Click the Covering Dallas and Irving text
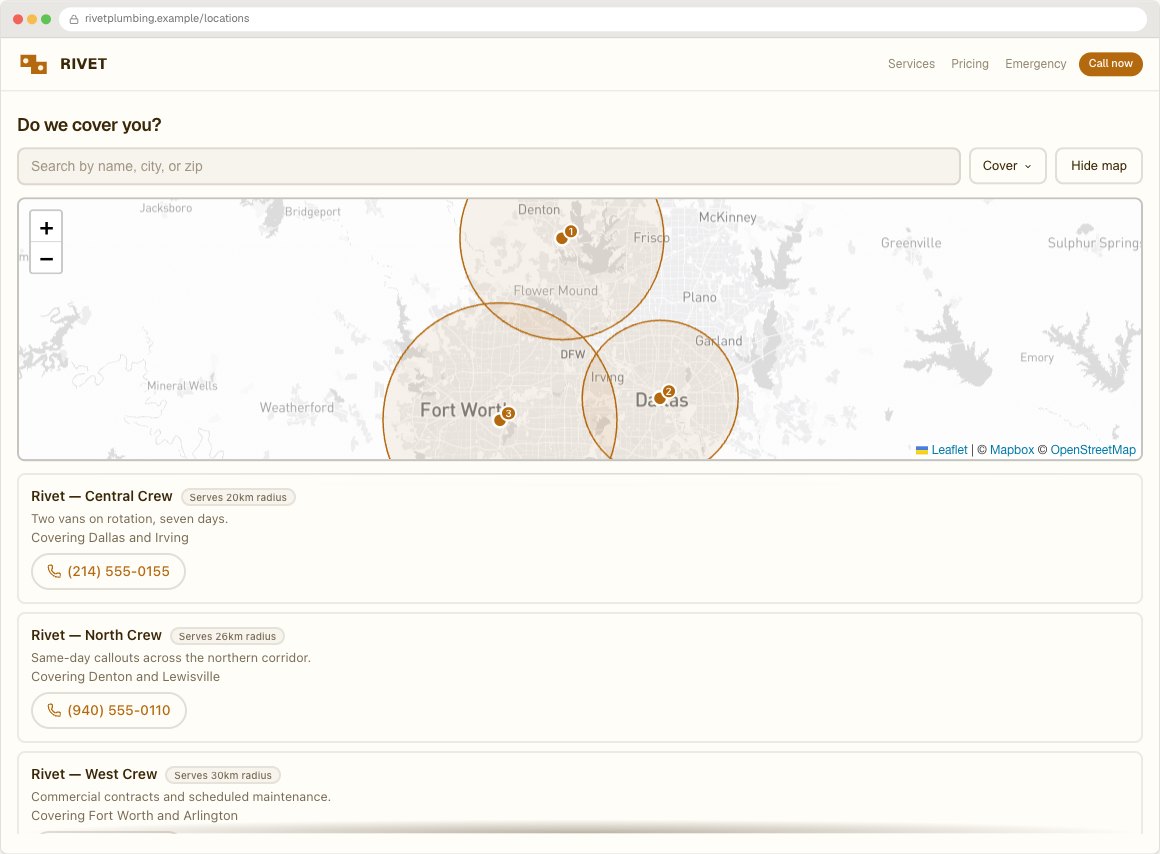 tap(109, 538)
